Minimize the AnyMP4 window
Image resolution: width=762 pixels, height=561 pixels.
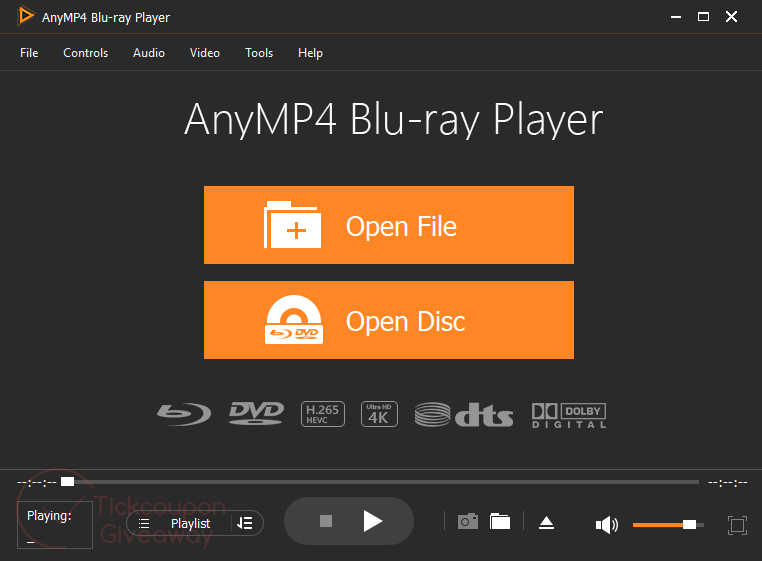(675, 17)
